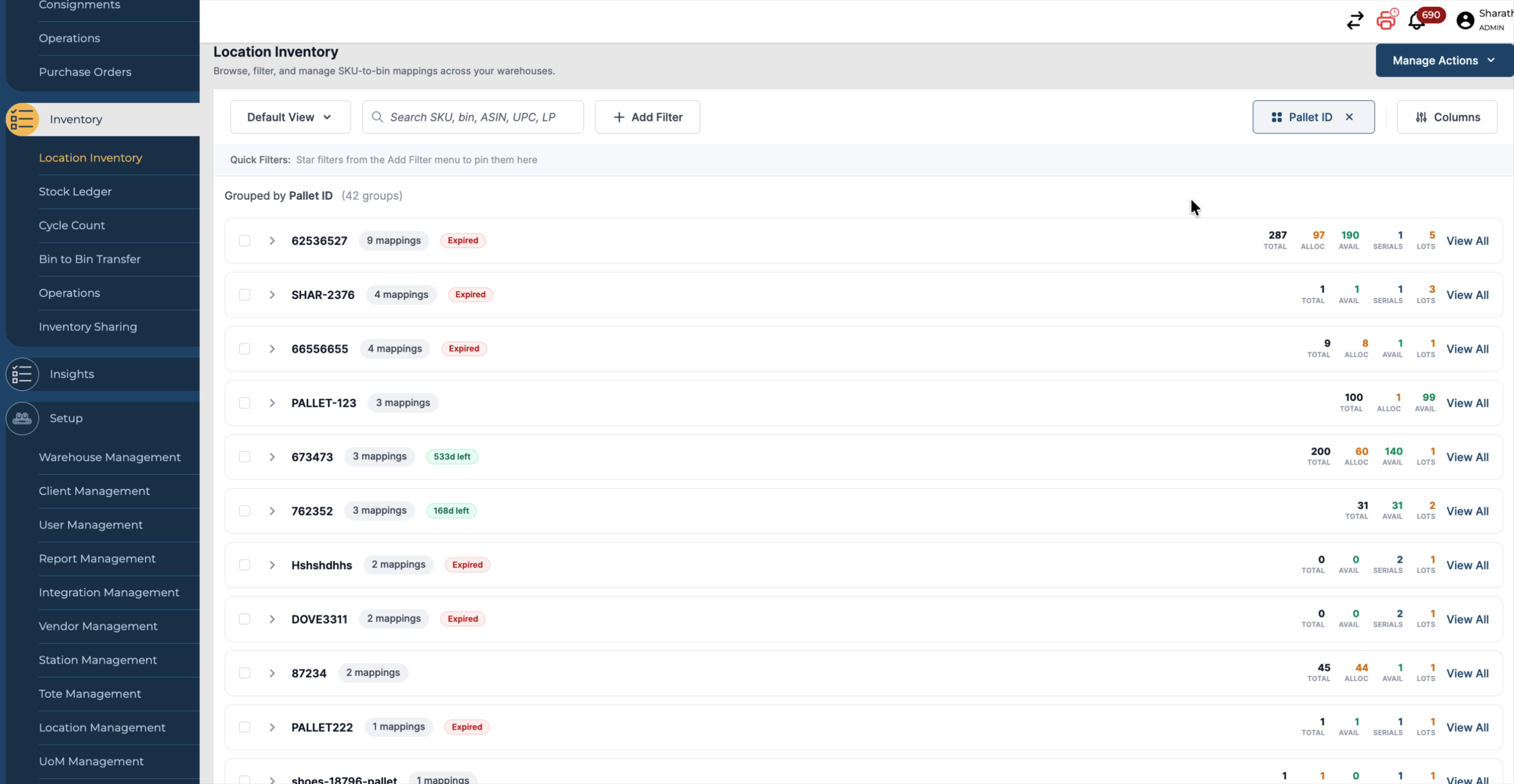
Task: Open Inventory Sharing in sidebar
Action: tap(88, 327)
